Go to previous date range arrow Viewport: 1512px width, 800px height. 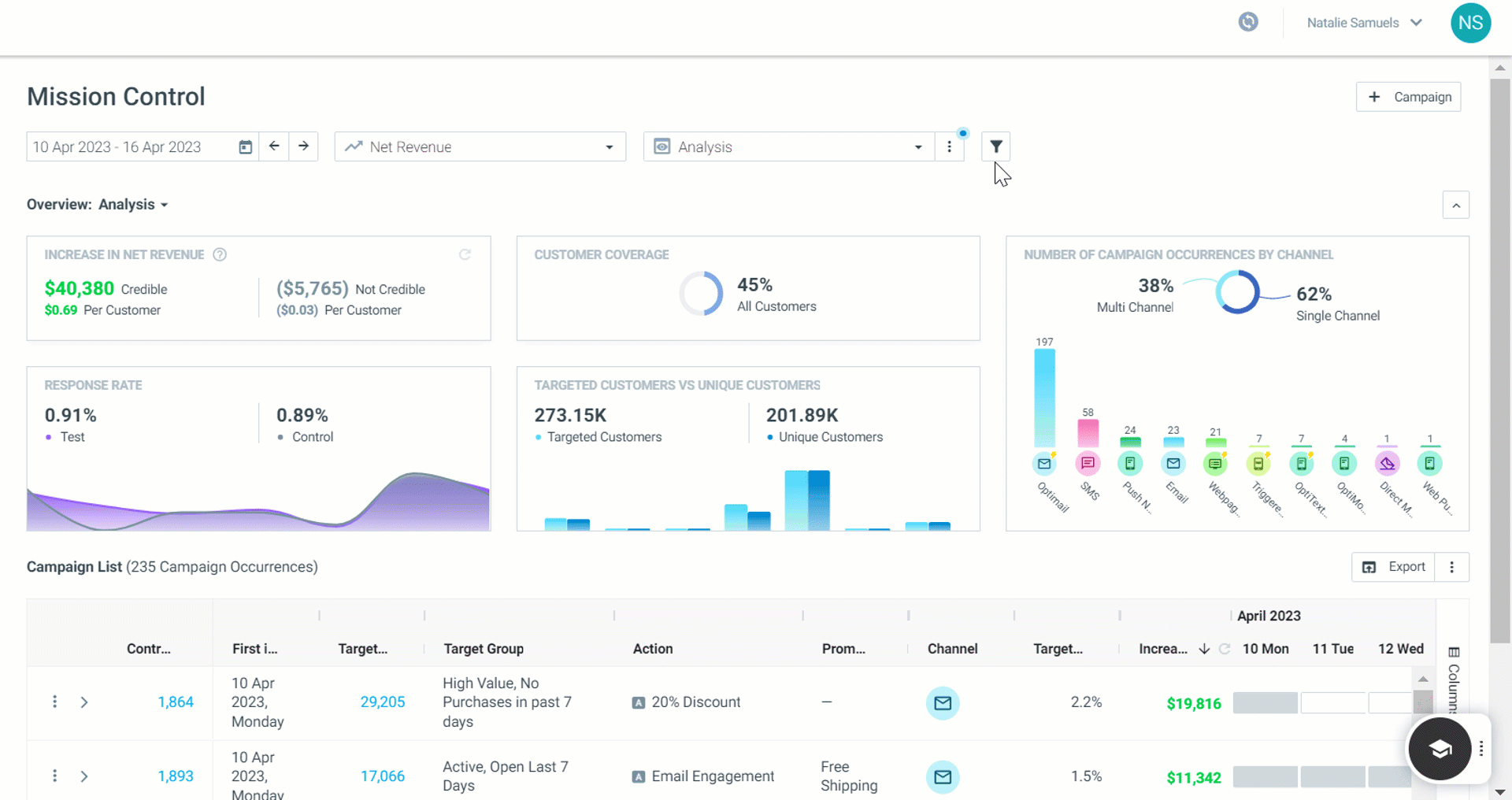274,146
